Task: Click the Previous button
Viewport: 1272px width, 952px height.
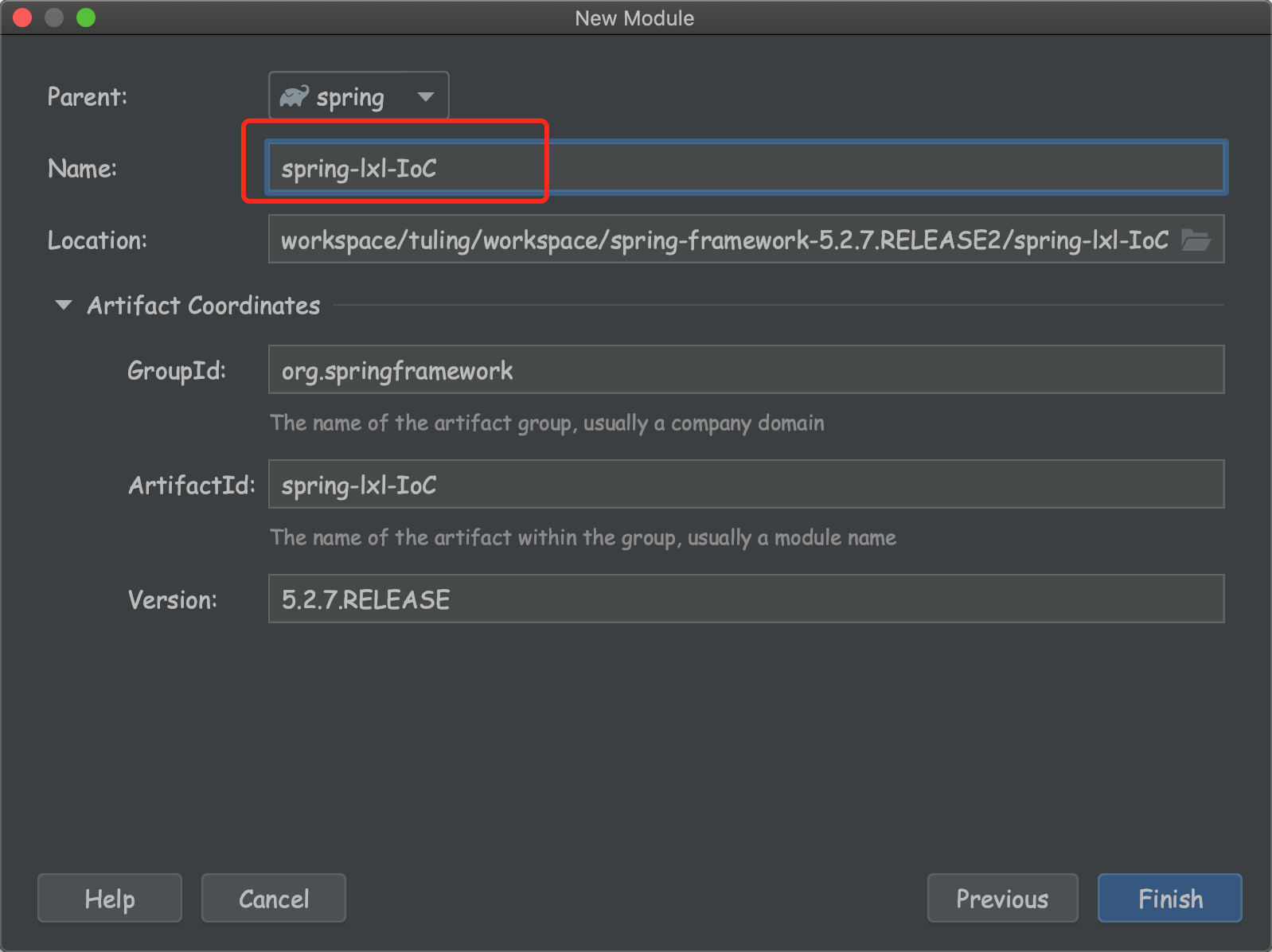Action: click(1002, 898)
